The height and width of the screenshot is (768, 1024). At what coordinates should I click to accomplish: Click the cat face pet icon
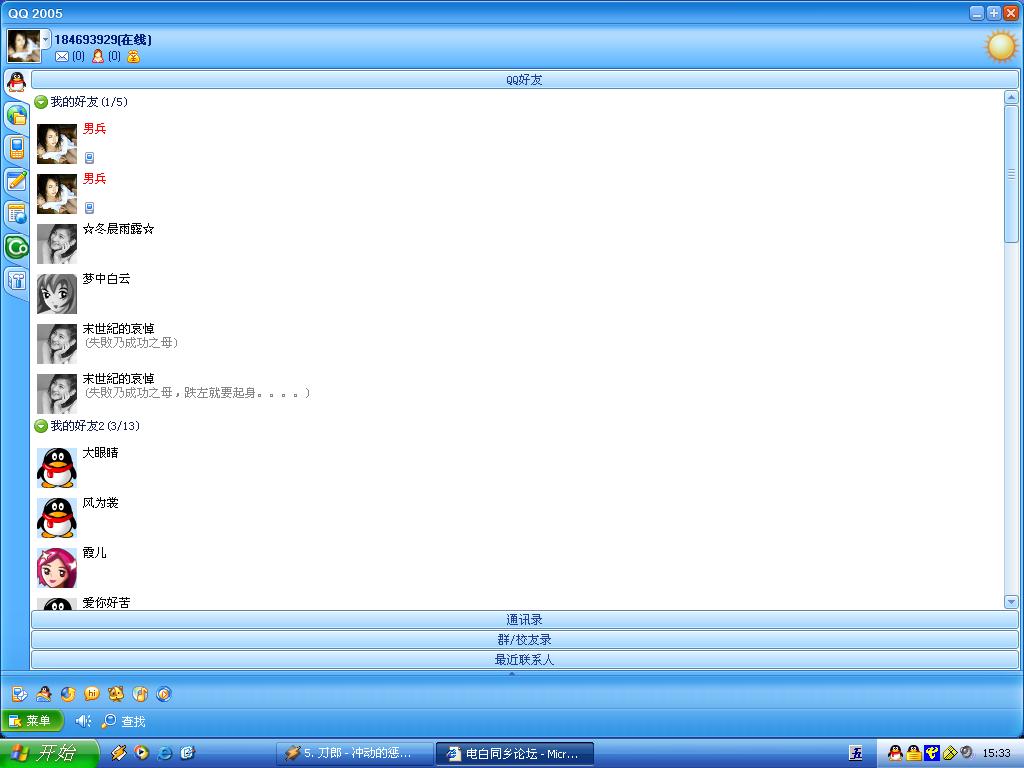click(116, 694)
